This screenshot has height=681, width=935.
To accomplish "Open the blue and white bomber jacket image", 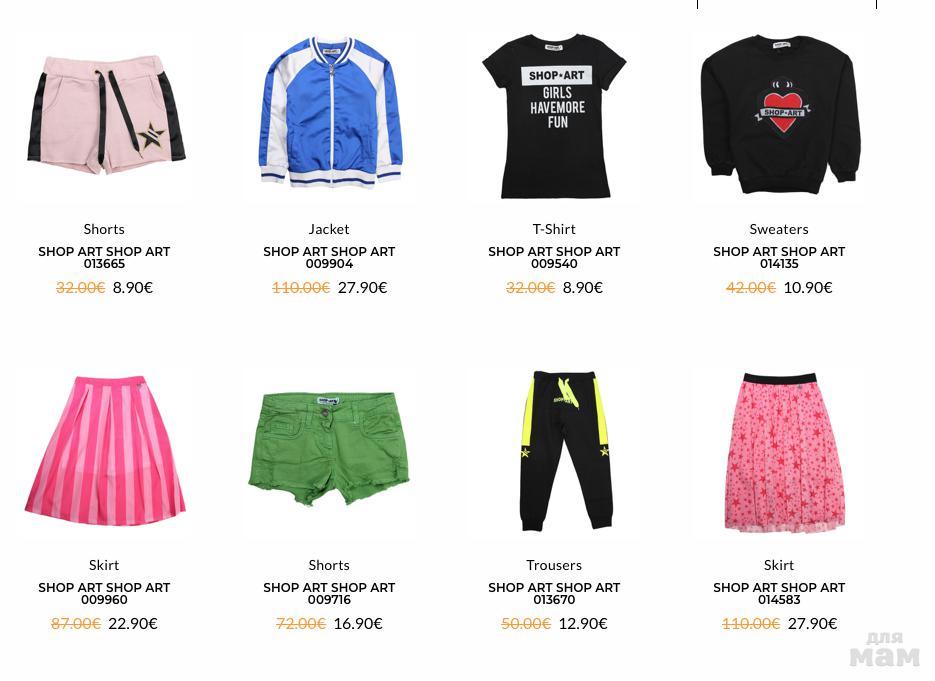I will tap(330, 116).
